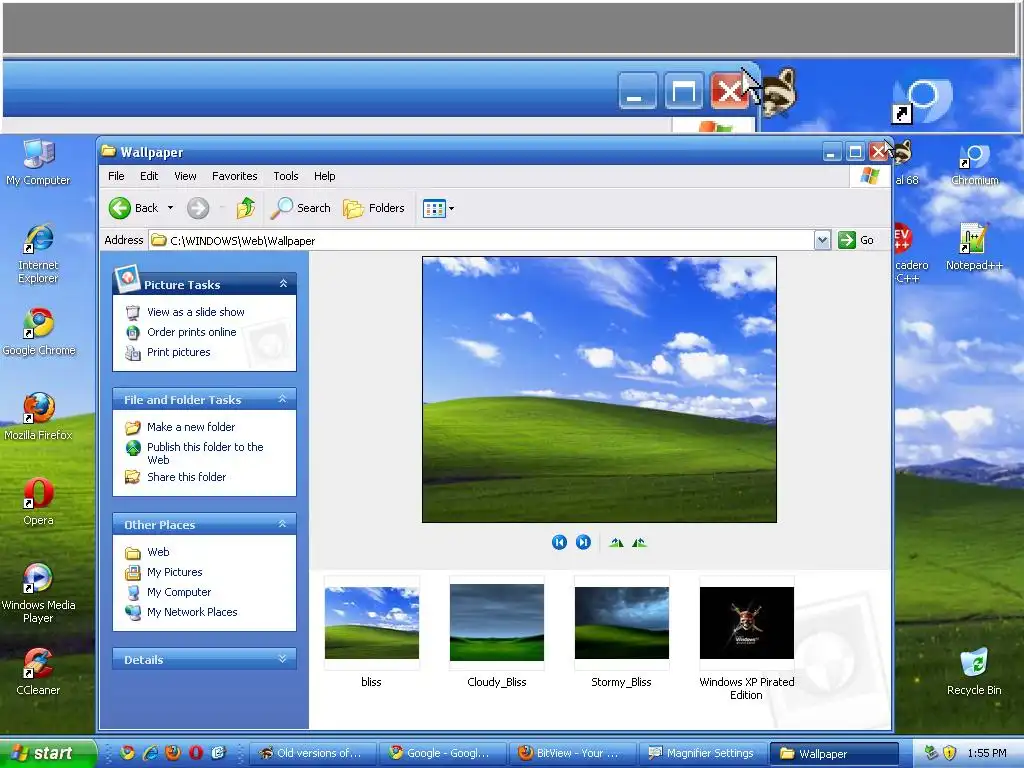Viewport: 1024px width, 768px height.
Task: Click the Start button
Action: [x=47, y=753]
